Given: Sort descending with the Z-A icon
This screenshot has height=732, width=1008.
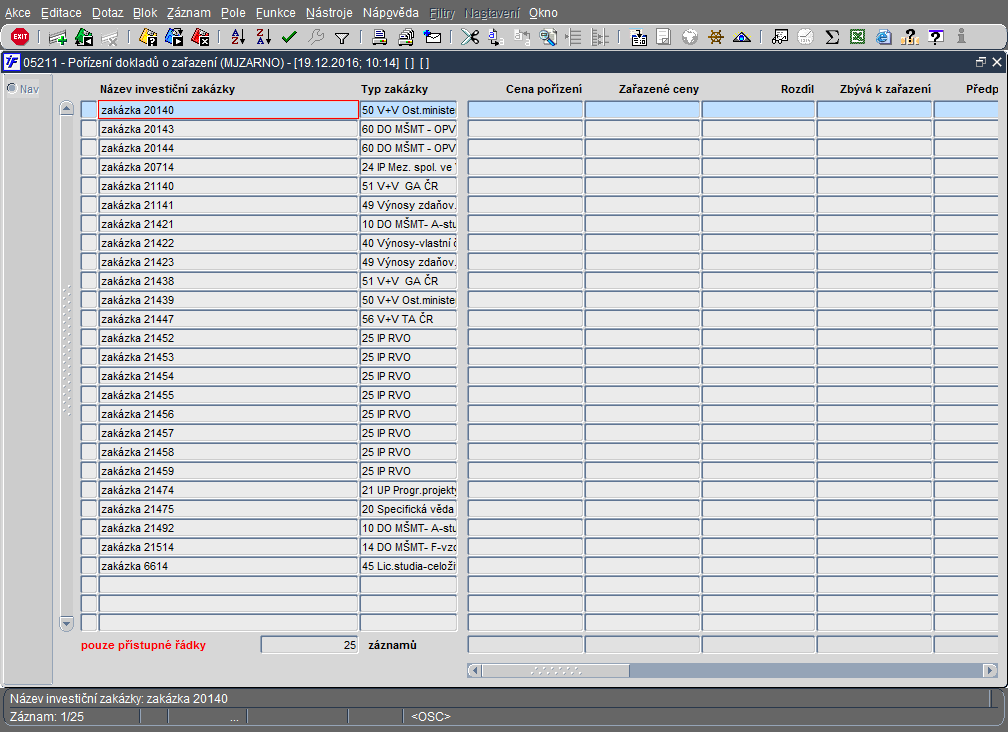Looking at the screenshot, I should pyautogui.click(x=264, y=37).
